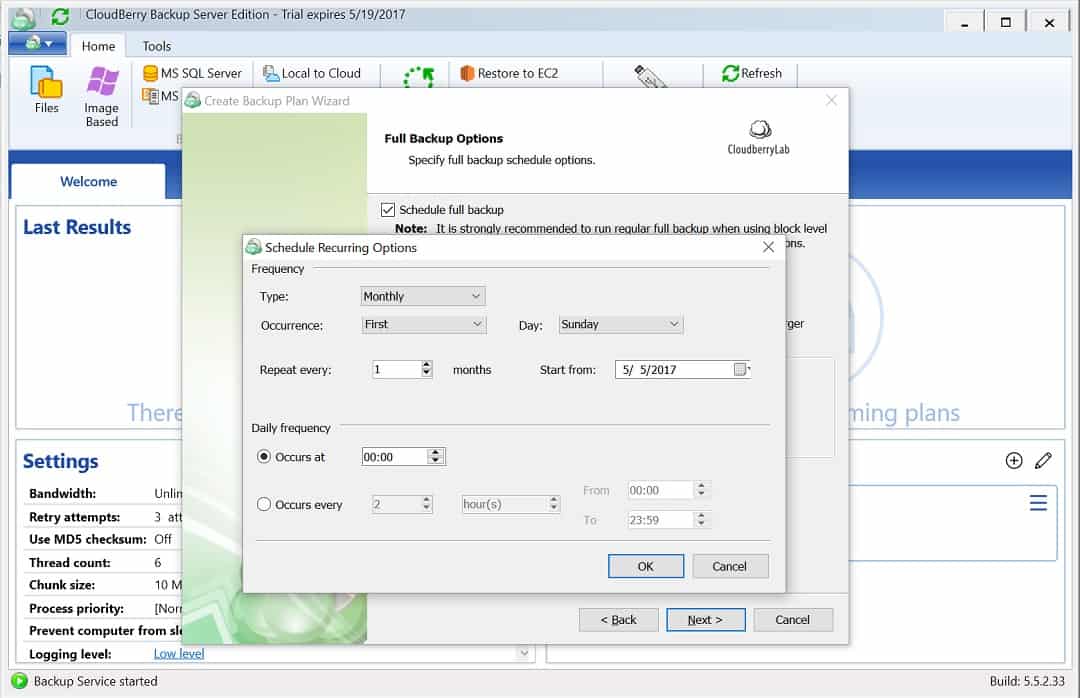Click the CloudBerry app icon in title bar
1080x698 pixels.
pos(23,17)
